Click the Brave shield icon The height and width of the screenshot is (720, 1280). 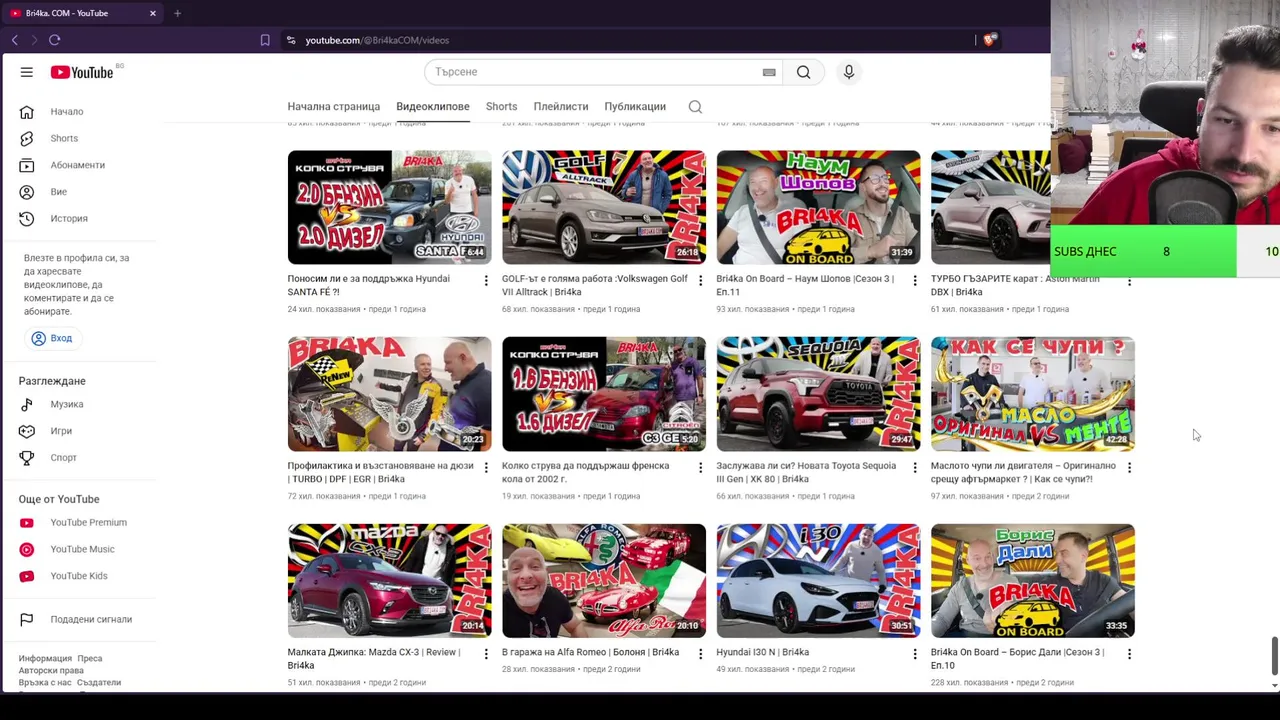pos(989,40)
